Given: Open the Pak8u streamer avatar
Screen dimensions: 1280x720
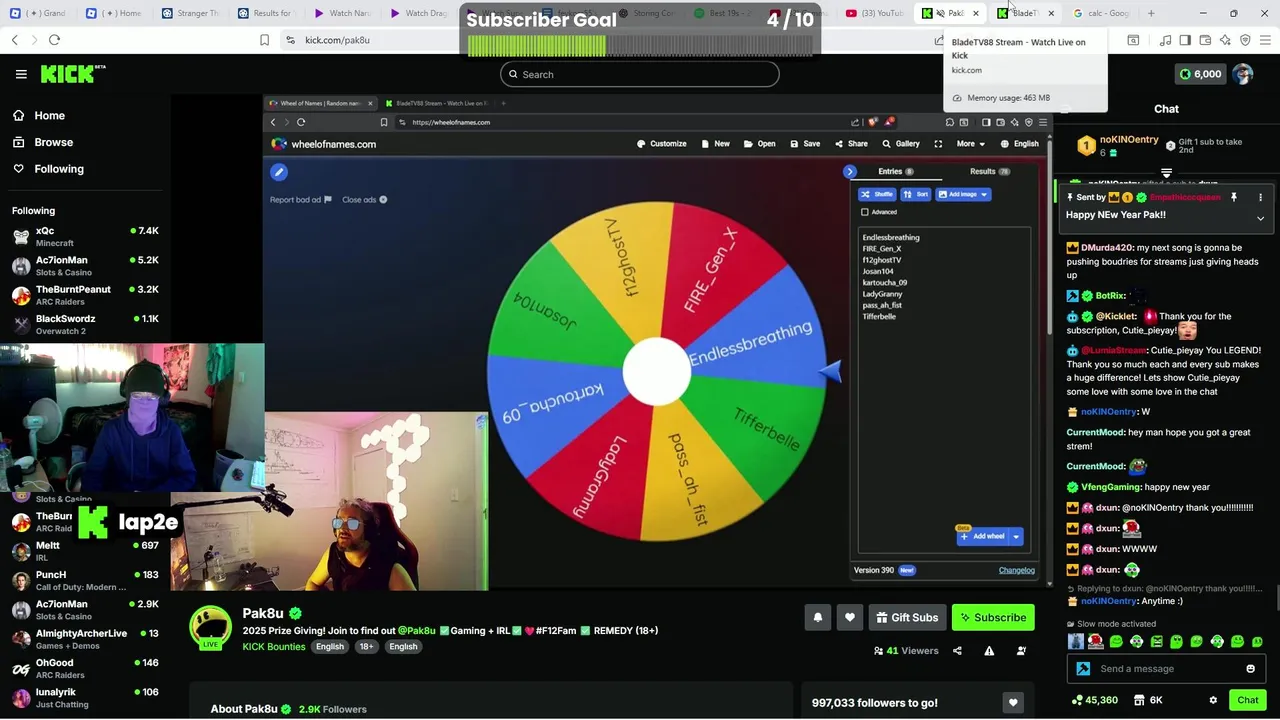Looking at the screenshot, I should click(211, 628).
